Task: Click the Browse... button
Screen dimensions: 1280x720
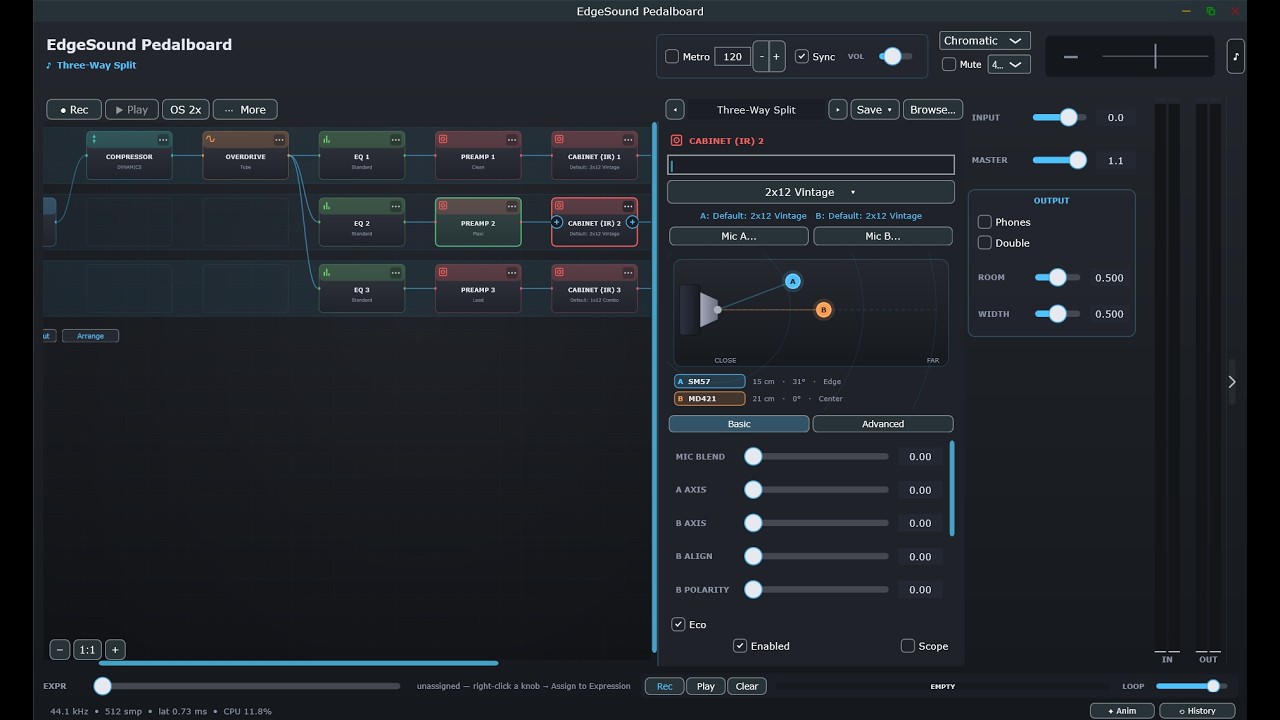Action: pos(933,110)
